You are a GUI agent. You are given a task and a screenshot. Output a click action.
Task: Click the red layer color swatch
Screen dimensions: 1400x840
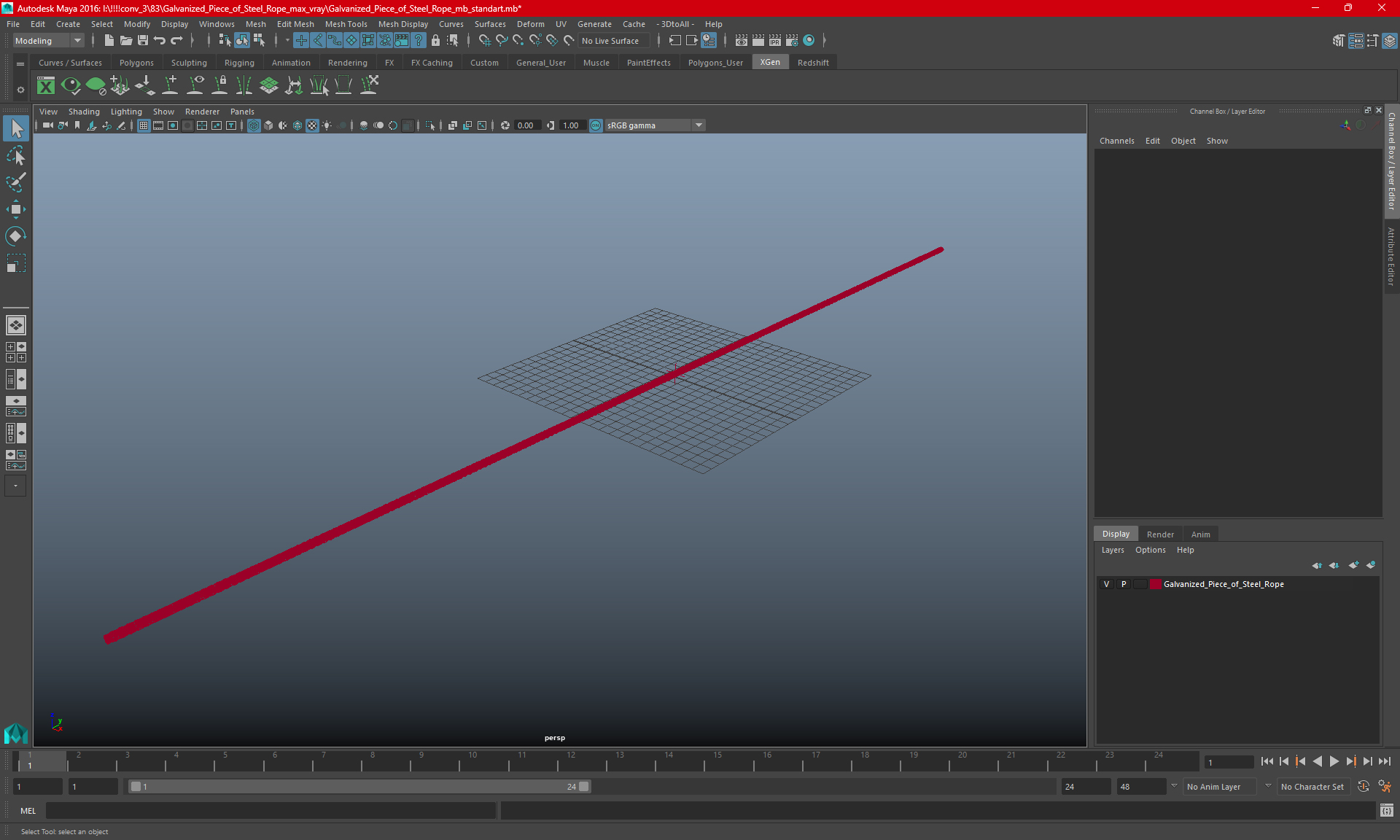[1156, 584]
